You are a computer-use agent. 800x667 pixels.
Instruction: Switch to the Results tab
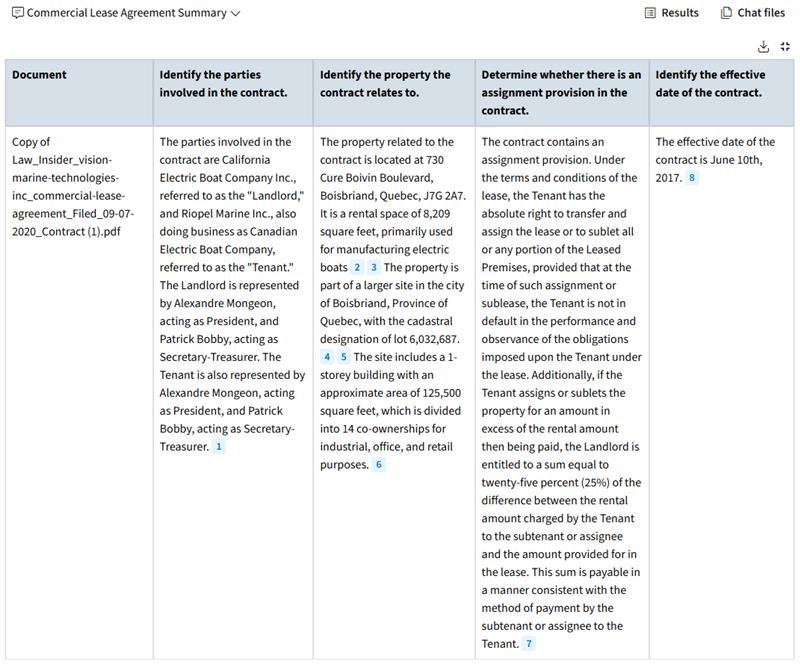(x=671, y=13)
